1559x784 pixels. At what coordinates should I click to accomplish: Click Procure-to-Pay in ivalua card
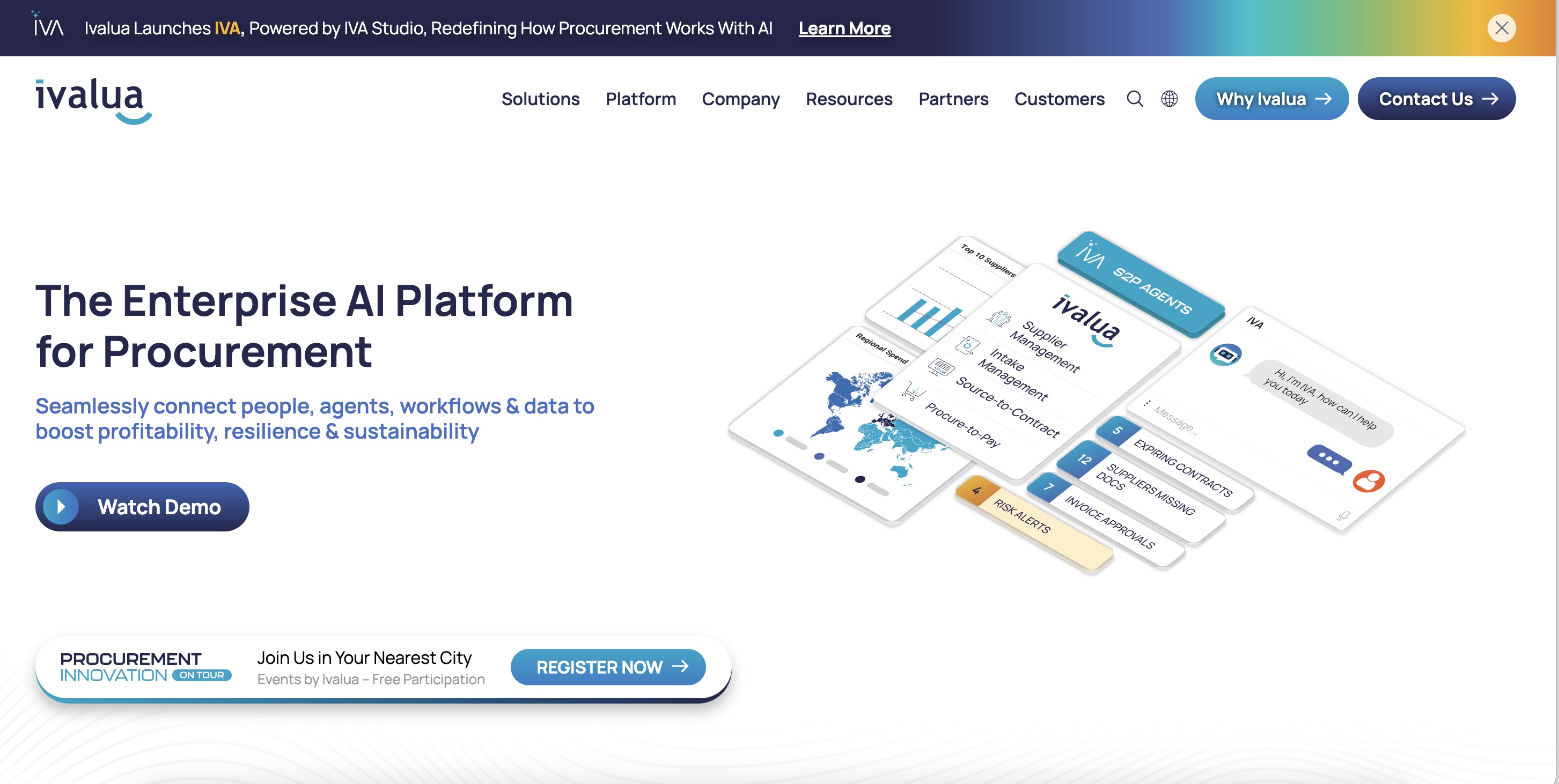[963, 425]
